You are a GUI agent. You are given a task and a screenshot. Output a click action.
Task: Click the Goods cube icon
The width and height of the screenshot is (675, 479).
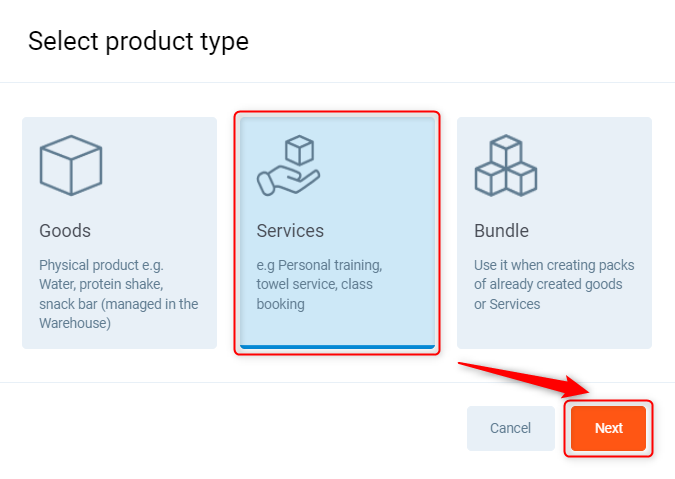[70, 165]
